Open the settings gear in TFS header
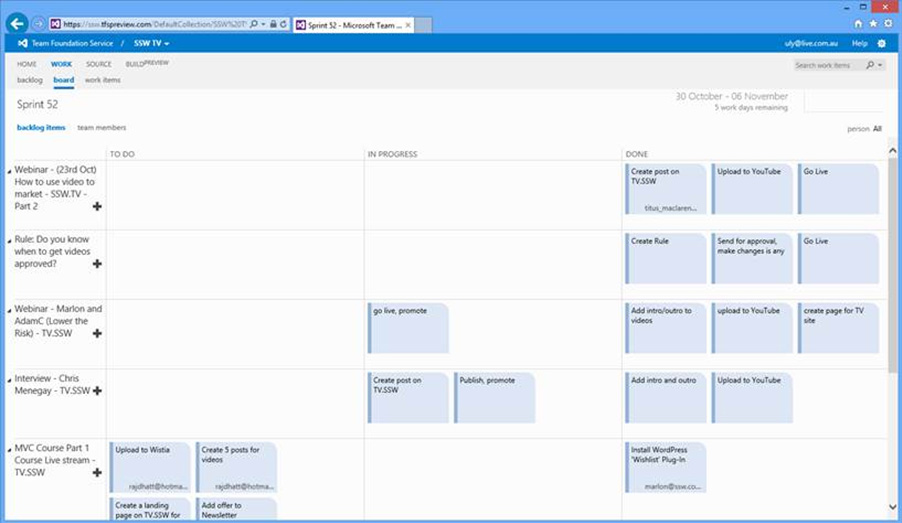902x523 pixels. pos(881,44)
